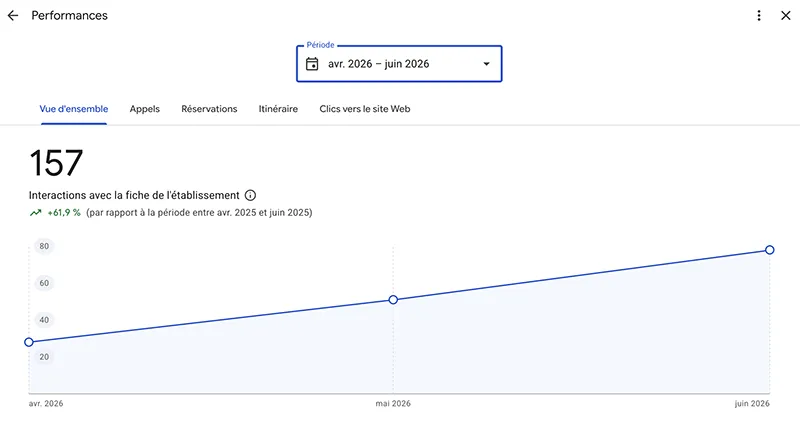
Task: Click the comparison period text for 2025
Action: 199,213
